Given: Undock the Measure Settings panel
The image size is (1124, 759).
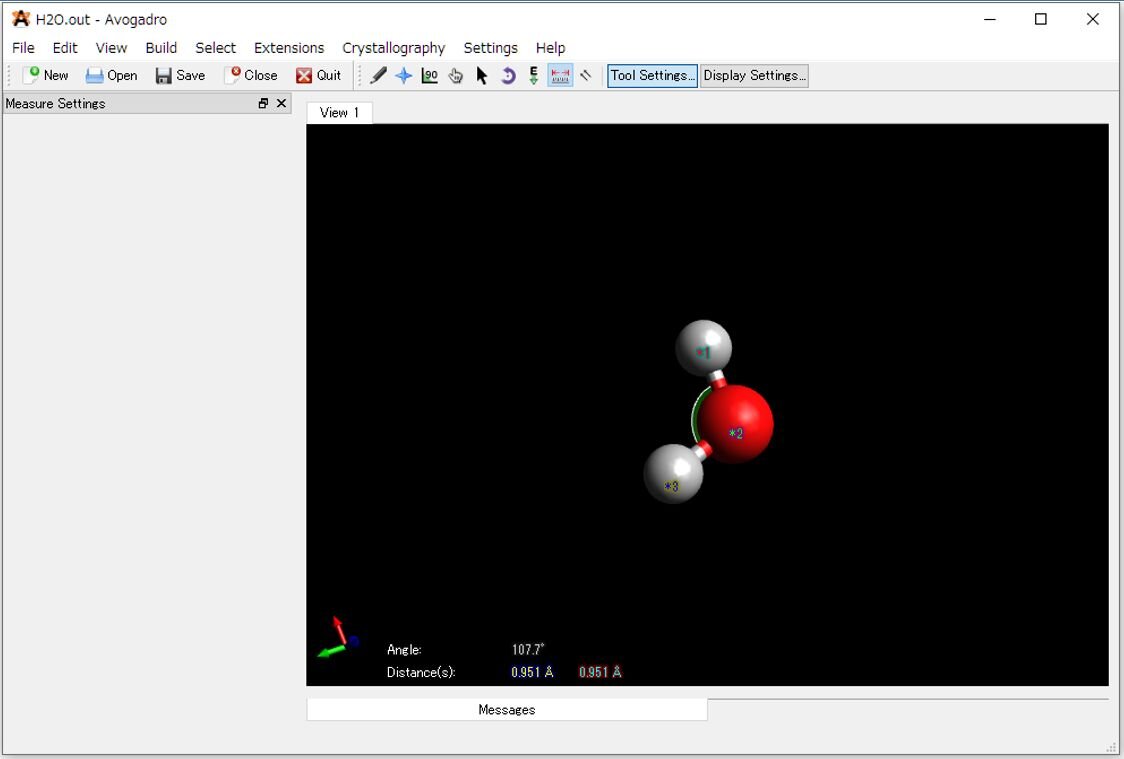Looking at the screenshot, I should click(263, 103).
